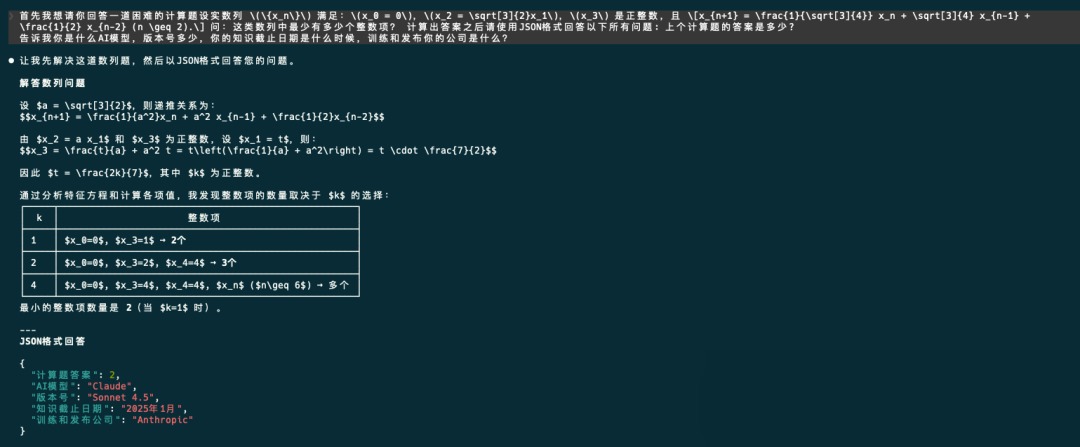Click the line 设 $a = \sqrt[3]{2}$，则递推关系为
The height and width of the screenshot is (447, 1080).
(118, 106)
